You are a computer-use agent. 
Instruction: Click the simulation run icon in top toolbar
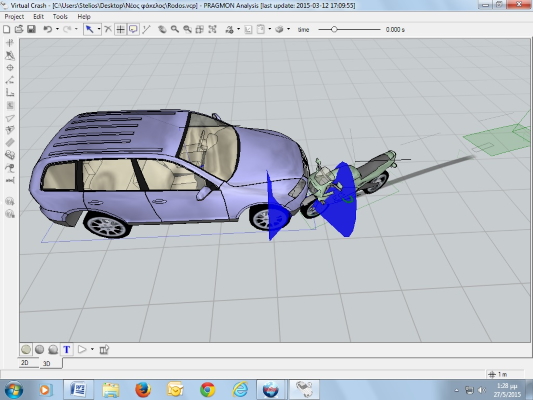click(229, 30)
